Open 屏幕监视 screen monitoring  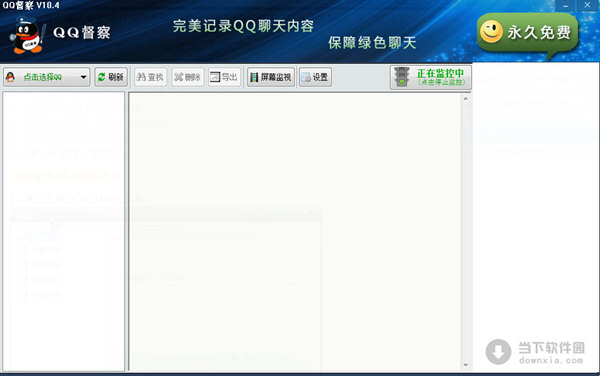[271, 77]
